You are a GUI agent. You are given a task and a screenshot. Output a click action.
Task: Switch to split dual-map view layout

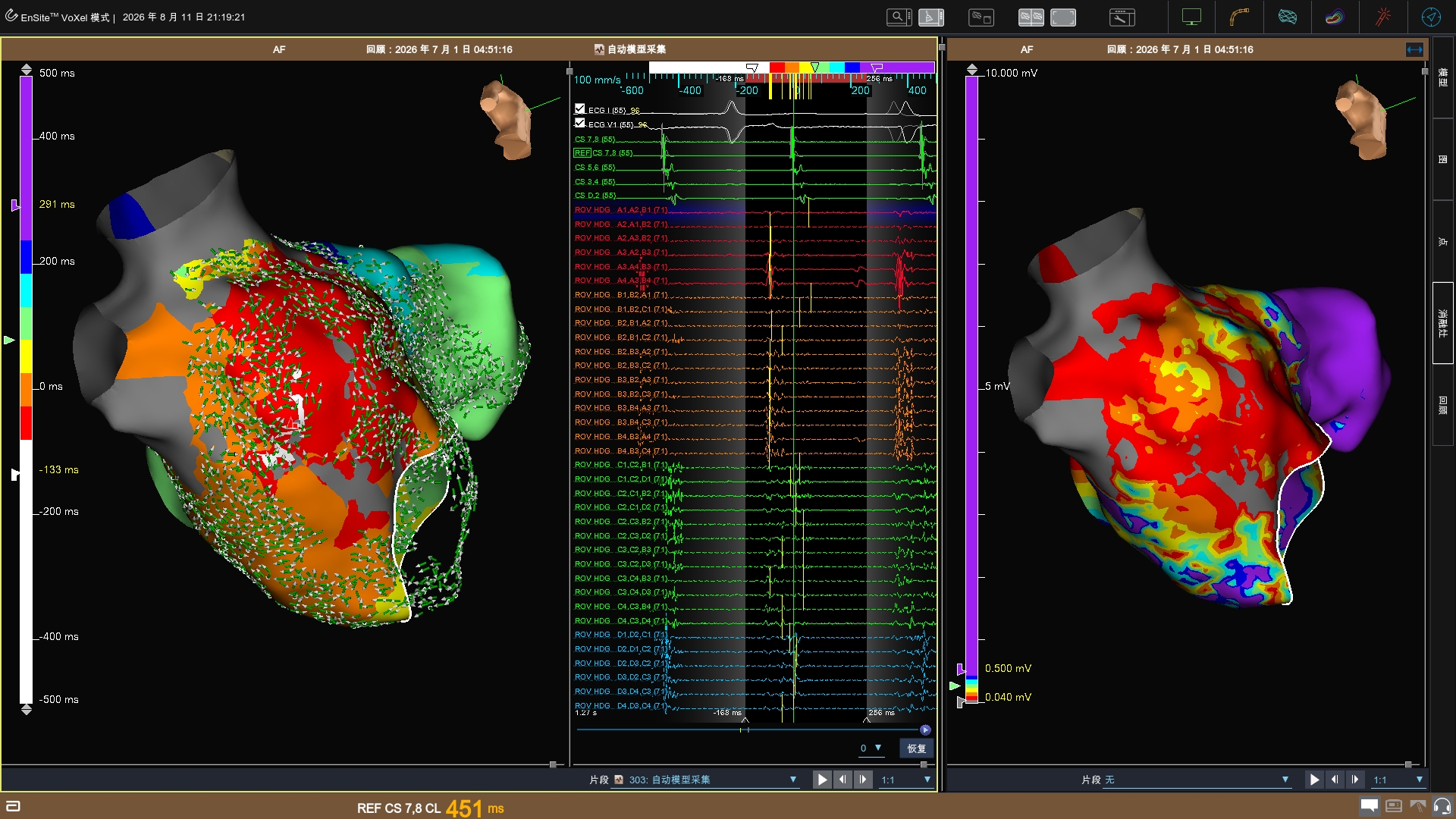pyautogui.click(x=1031, y=17)
